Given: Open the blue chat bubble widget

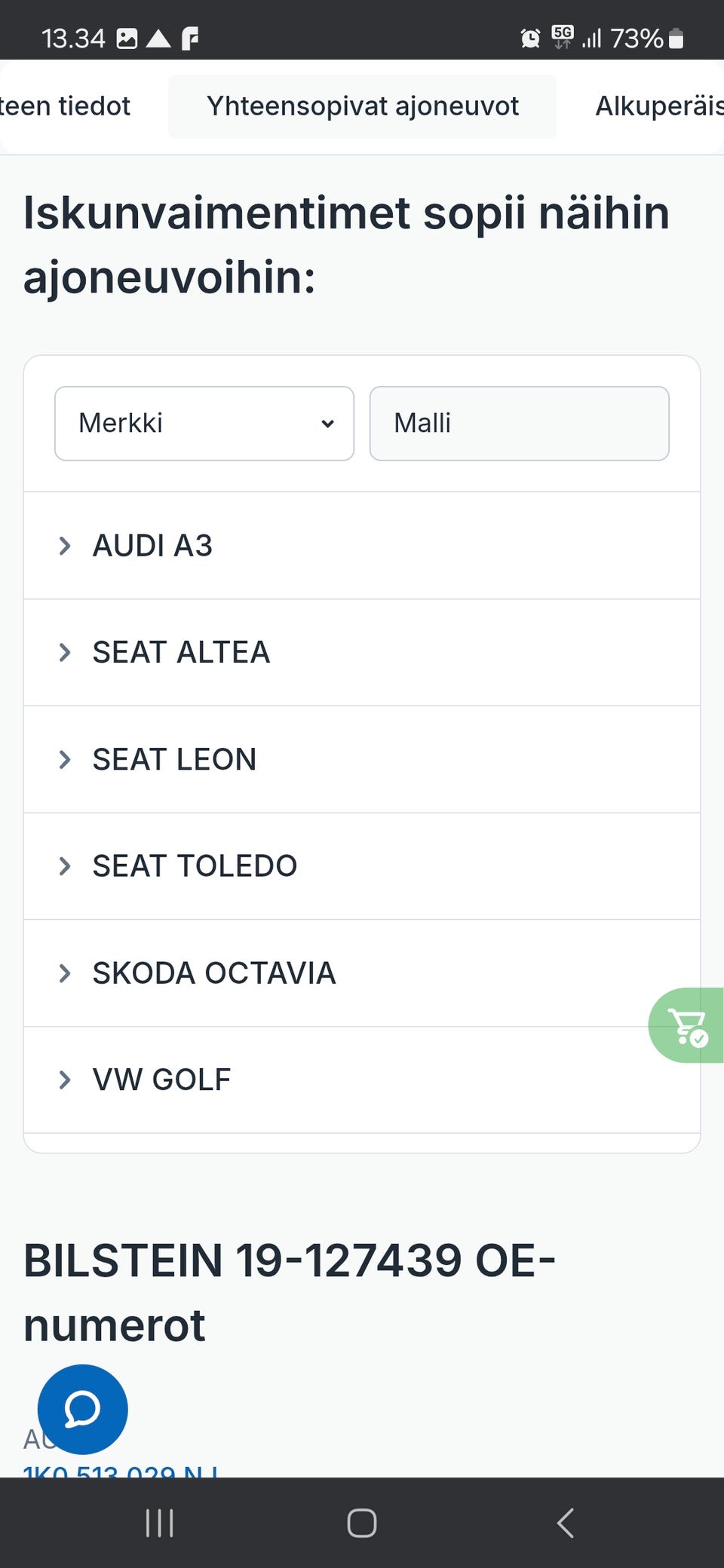Looking at the screenshot, I should 82,1409.
